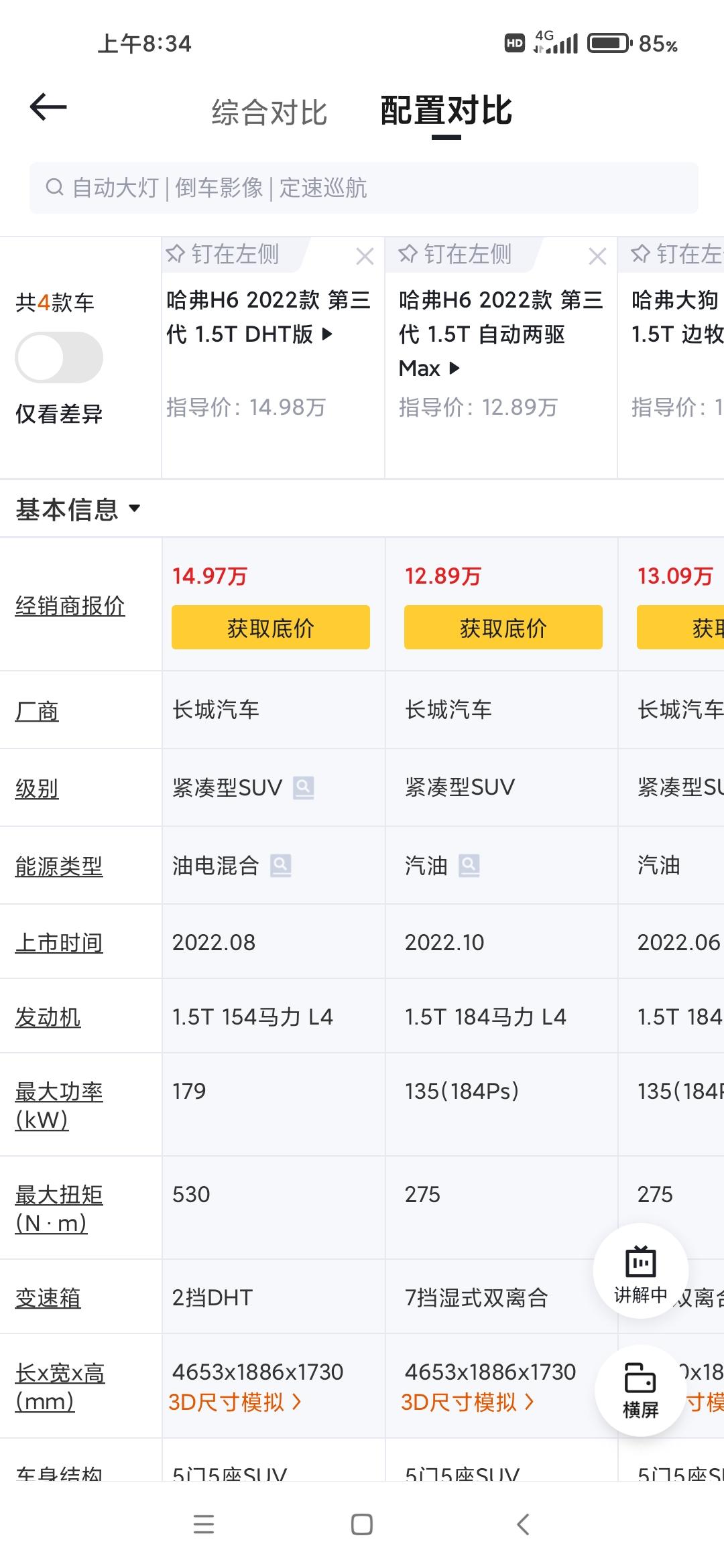Open 3D尺寸模拟 for the DHT版 column

[x=235, y=1402]
